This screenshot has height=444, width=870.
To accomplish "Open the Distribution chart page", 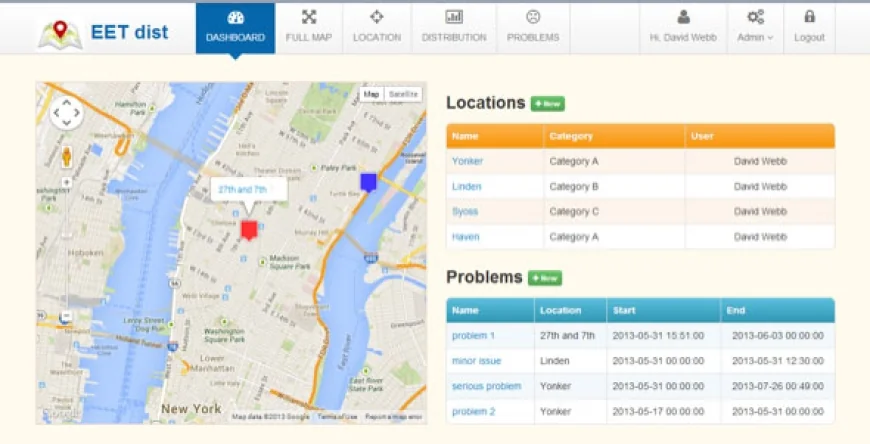I will [454, 28].
